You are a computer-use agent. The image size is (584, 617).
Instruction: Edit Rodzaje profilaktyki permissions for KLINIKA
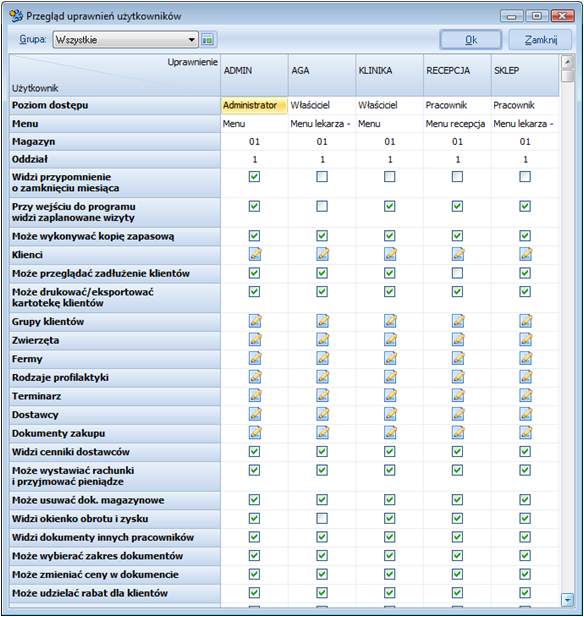pos(390,377)
